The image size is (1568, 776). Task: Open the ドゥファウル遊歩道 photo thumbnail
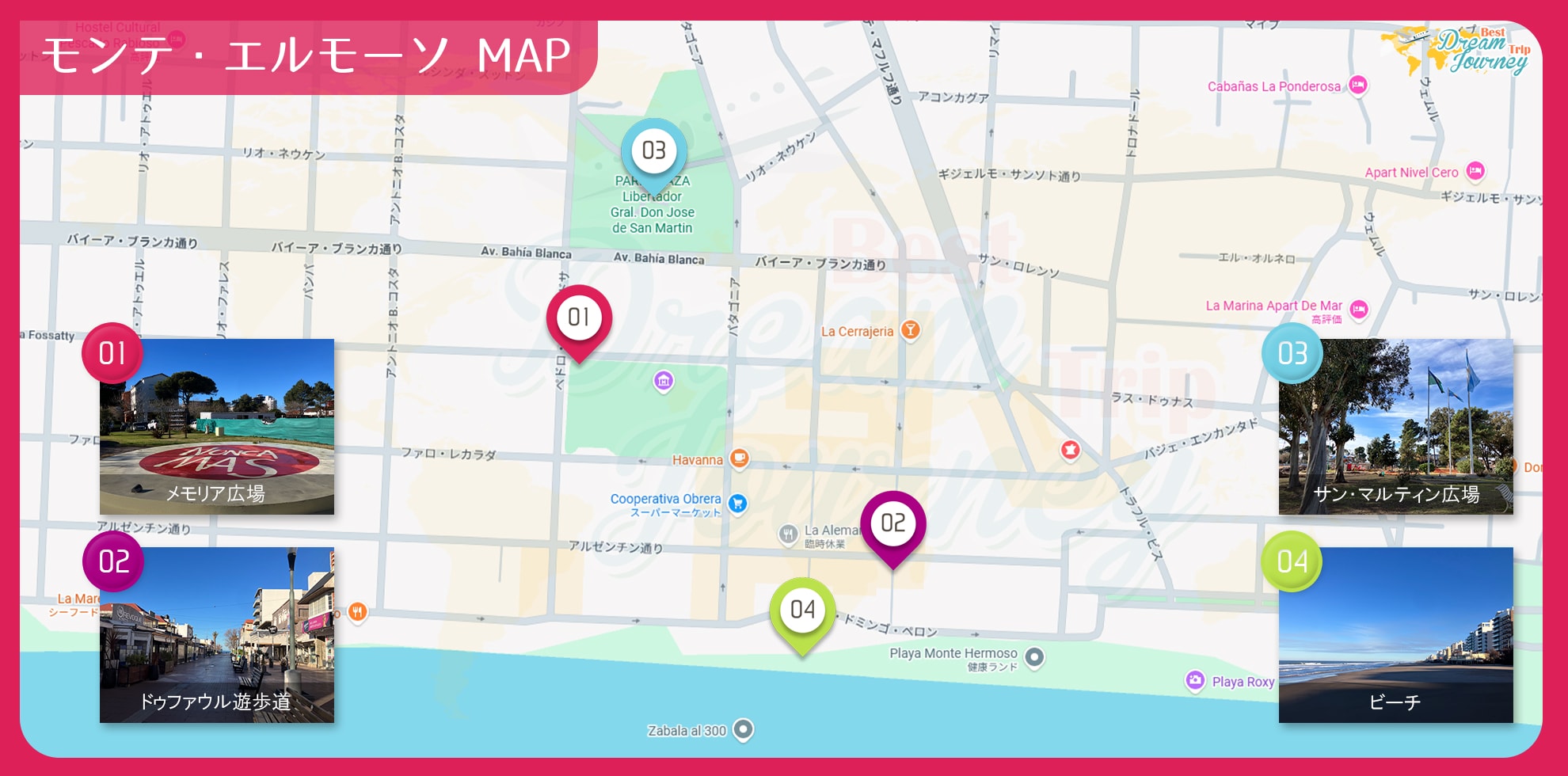click(217, 635)
